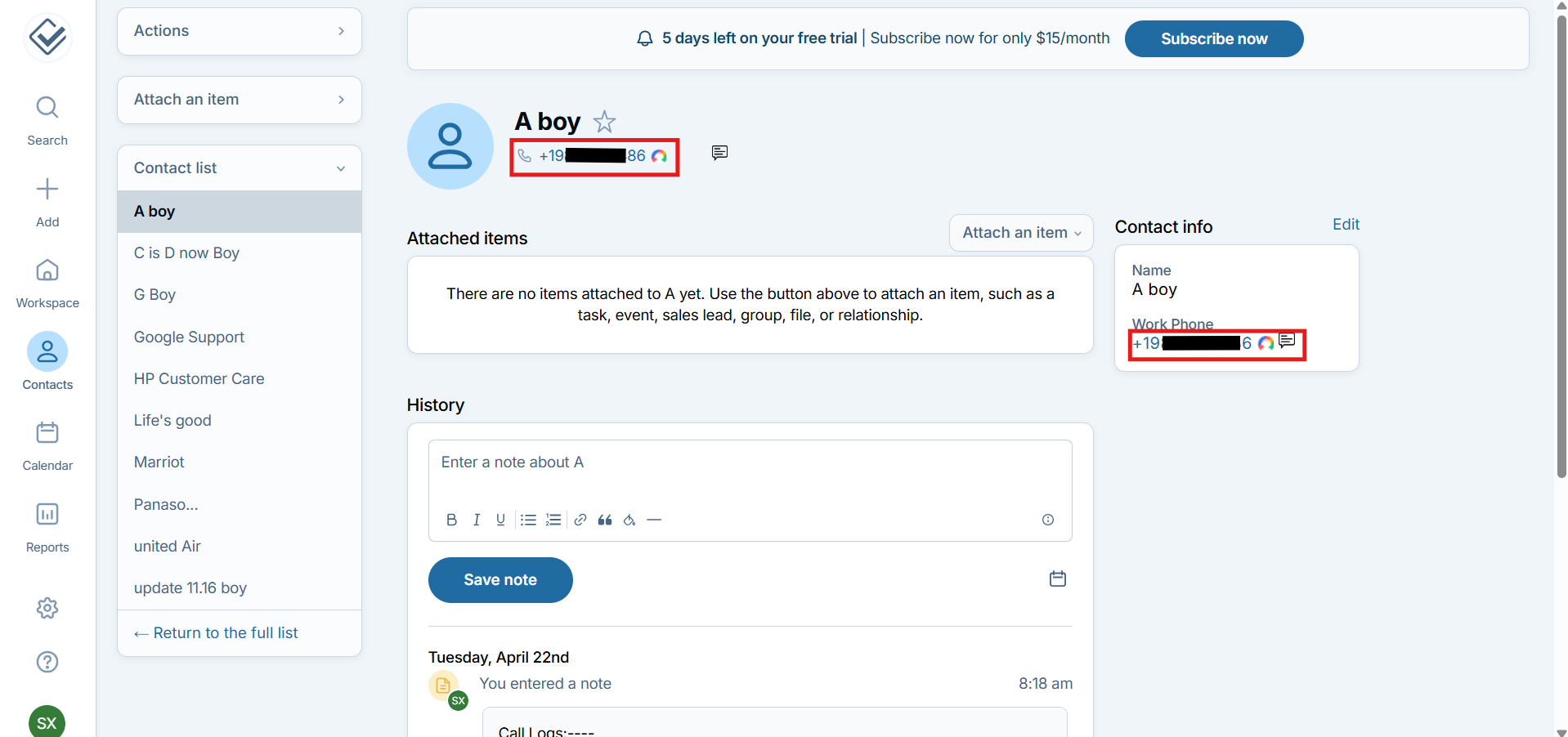This screenshot has height=737, width=1568.
Task: Collapse the Contact list section
Action: click(240, 168)
